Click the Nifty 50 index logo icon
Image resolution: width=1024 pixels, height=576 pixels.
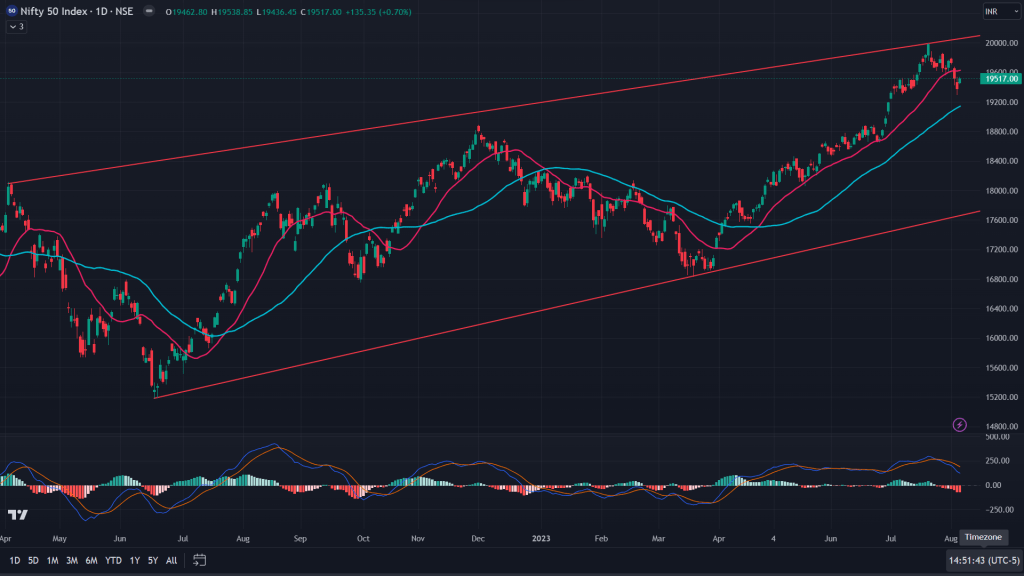pos(11,11)
